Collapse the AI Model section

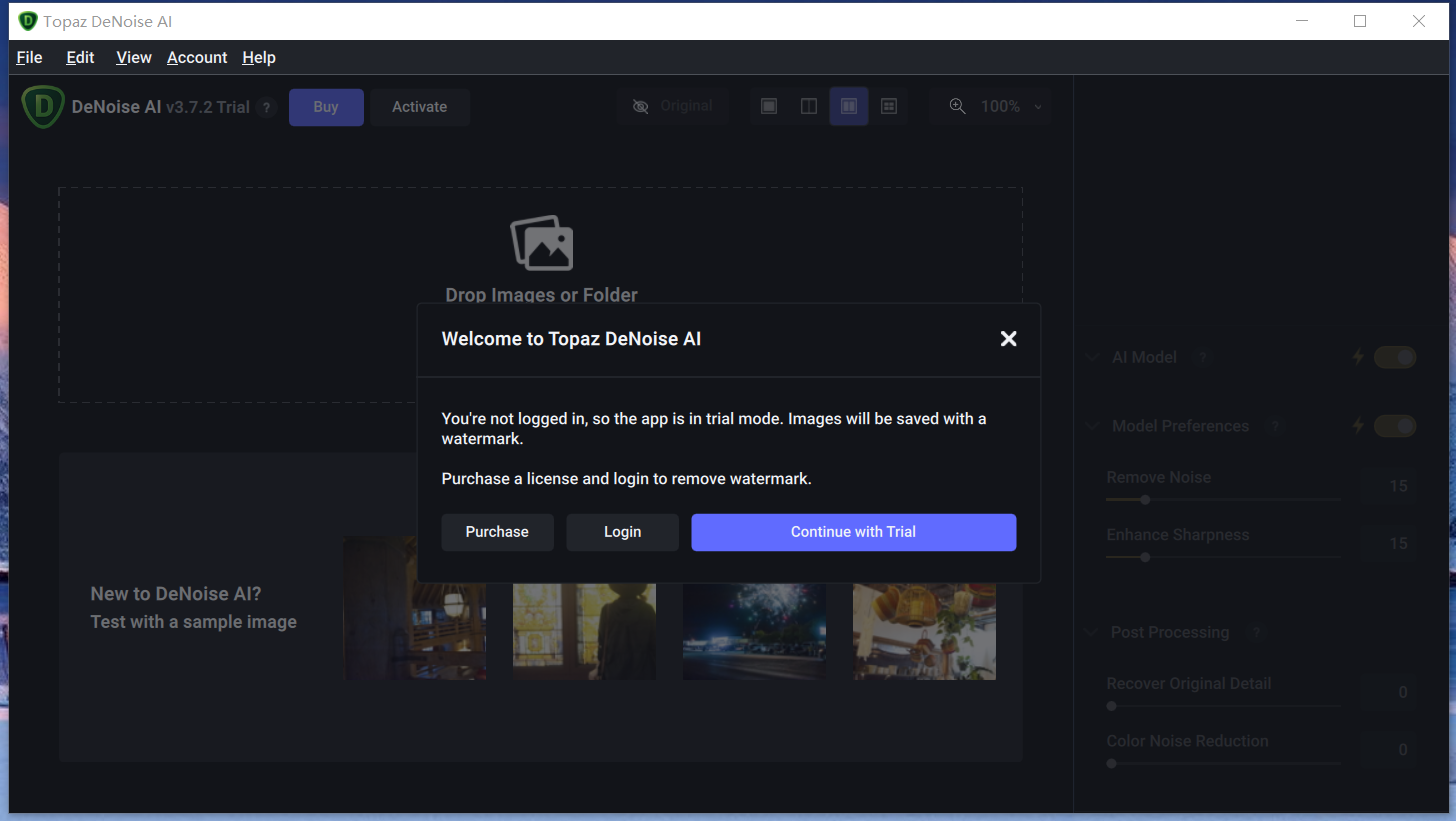point(1092,357)
